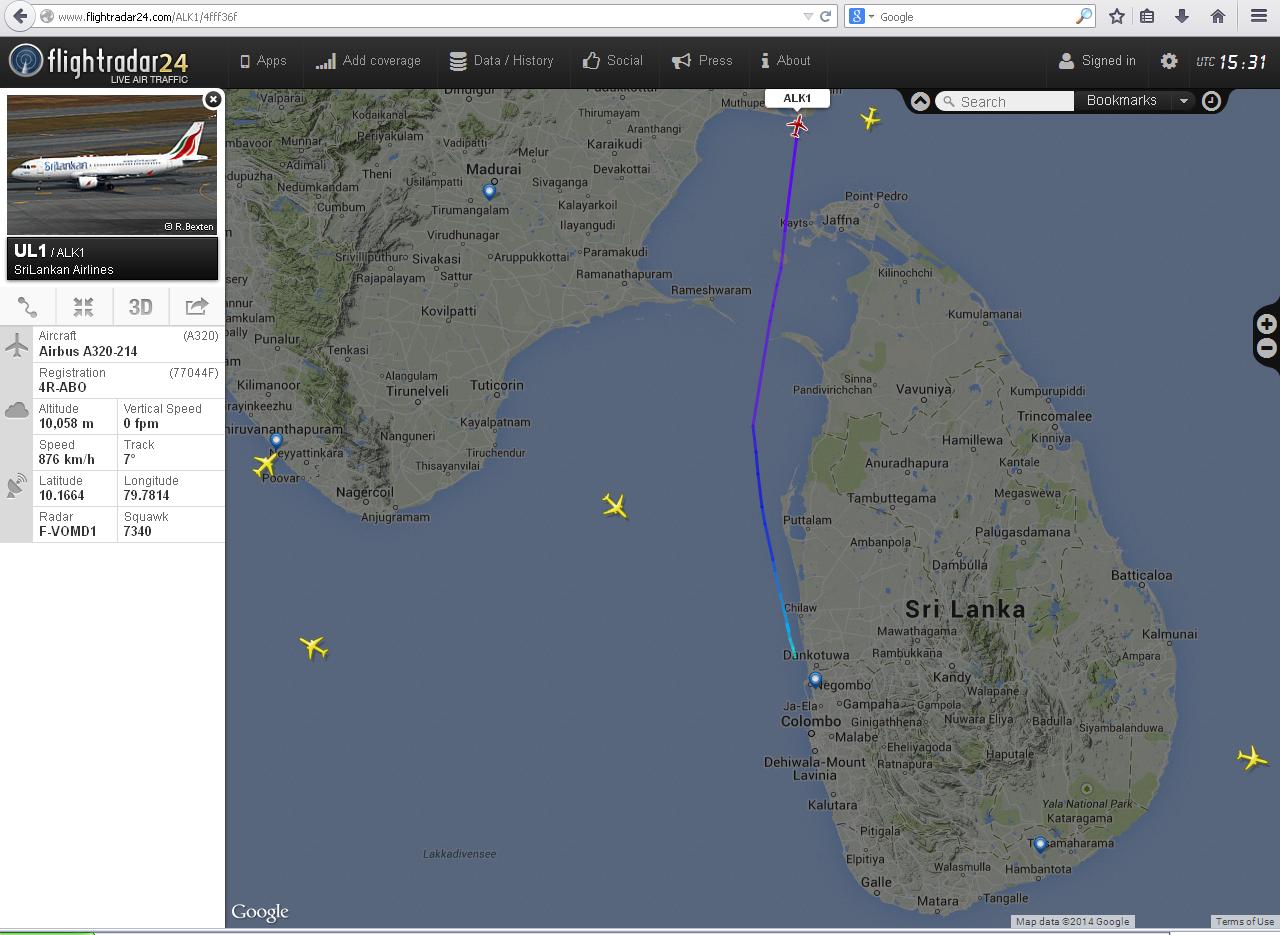Go back in the browser
Viewport: 1280px width, 935px height.
(19, 16)
